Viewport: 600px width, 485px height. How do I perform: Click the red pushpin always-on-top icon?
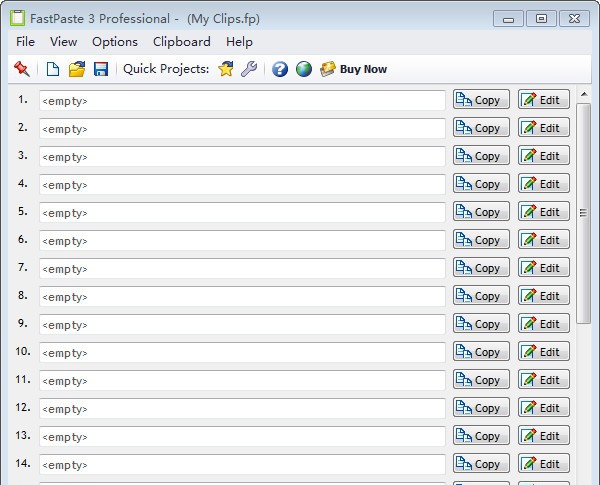pos(21,69)
